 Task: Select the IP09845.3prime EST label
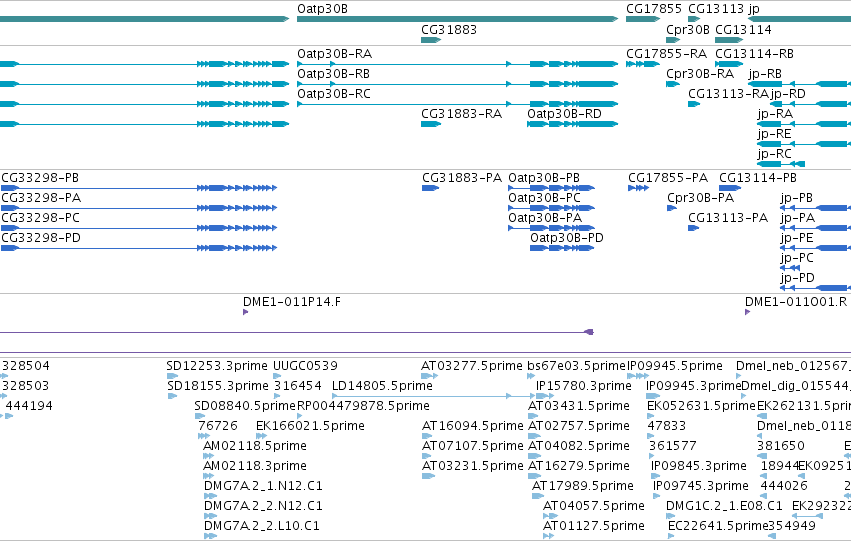coord(699,467)
